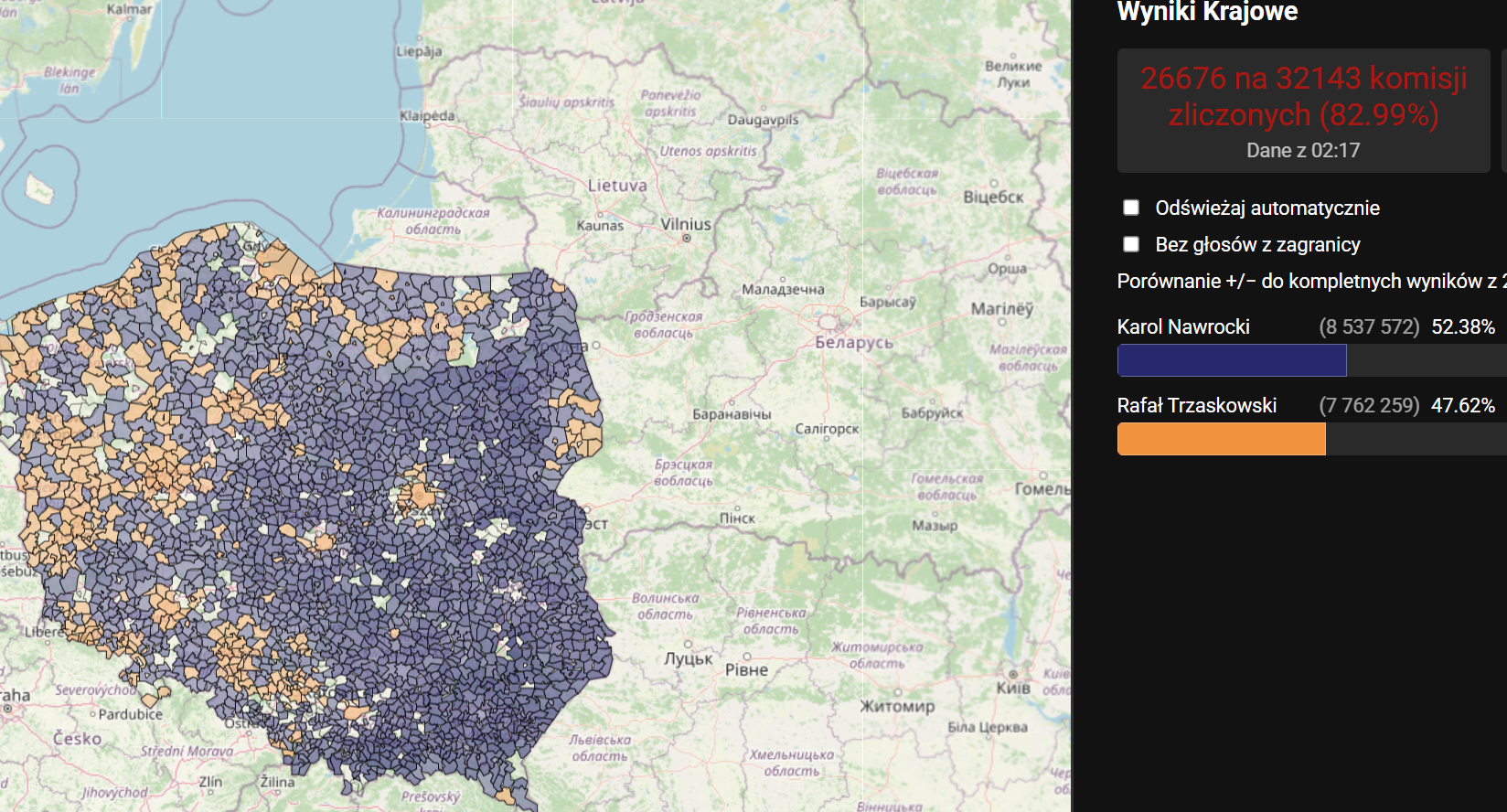Image resolution: width=1507 pixels, height=812 pixels.
Task: Click the Vilnius city marker on map
Action: (687, 238)
